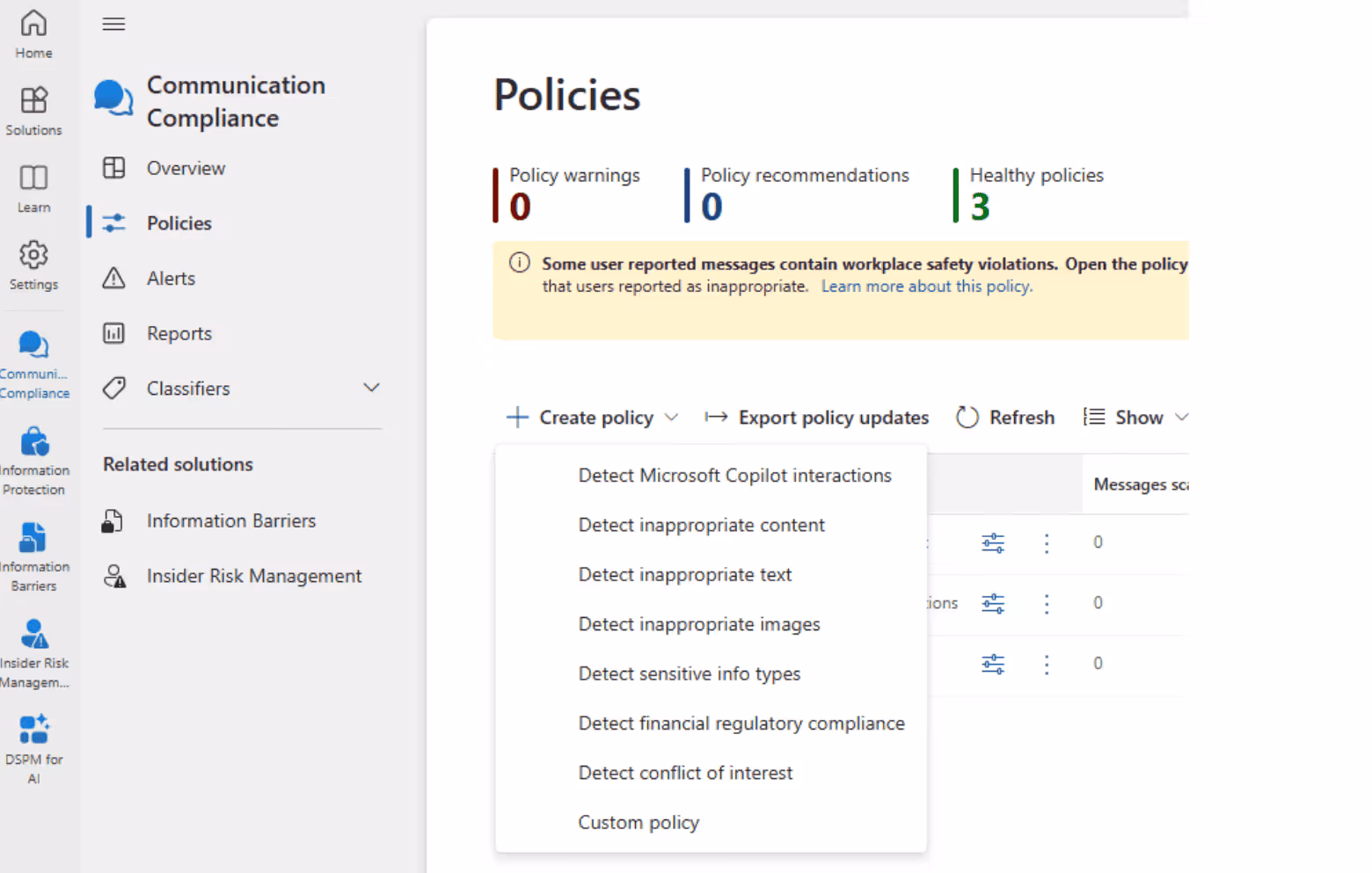Refresh the policies list

coord(1005,418)
